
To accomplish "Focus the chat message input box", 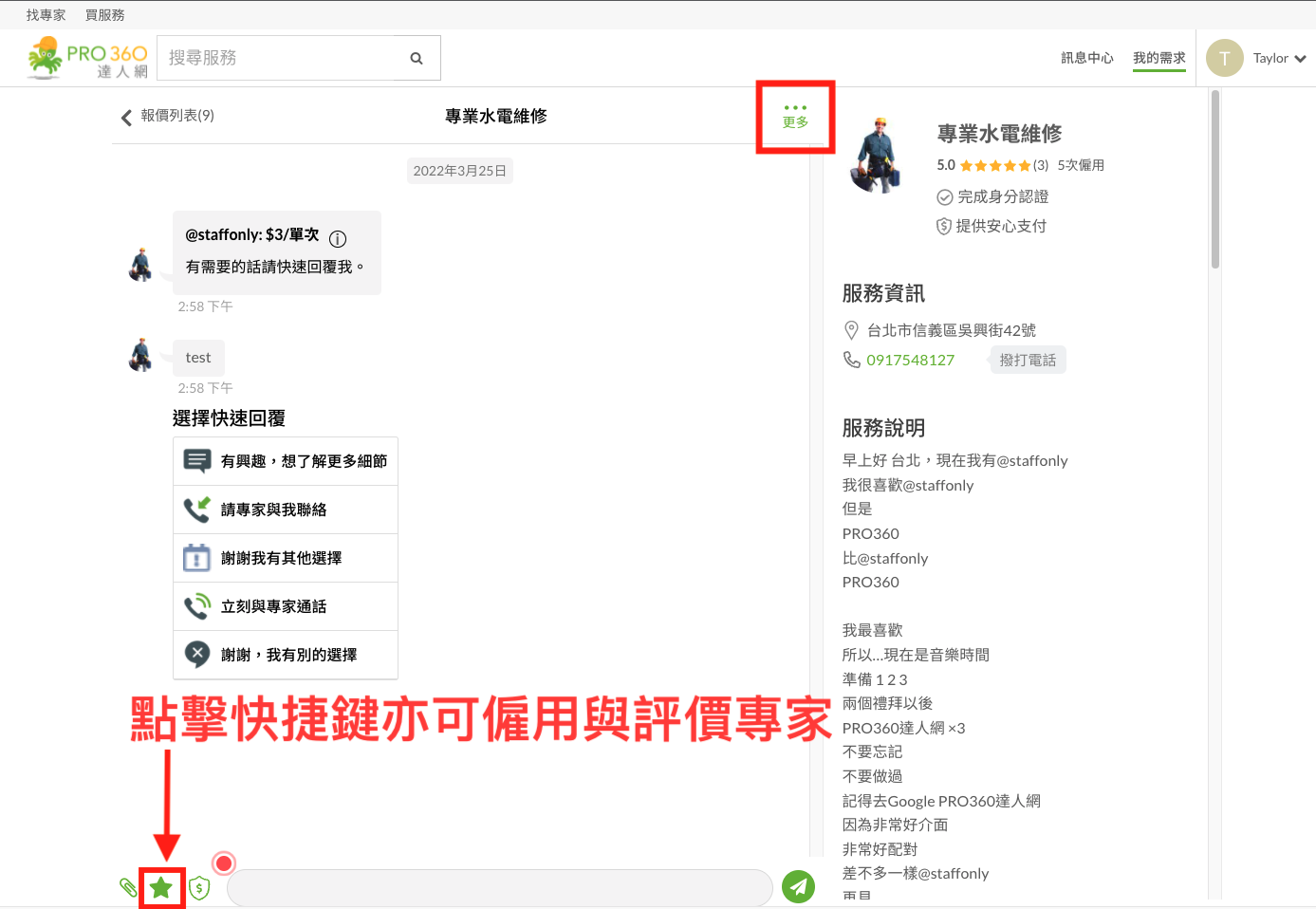I will pyautogui.click(x=500, y=888).
